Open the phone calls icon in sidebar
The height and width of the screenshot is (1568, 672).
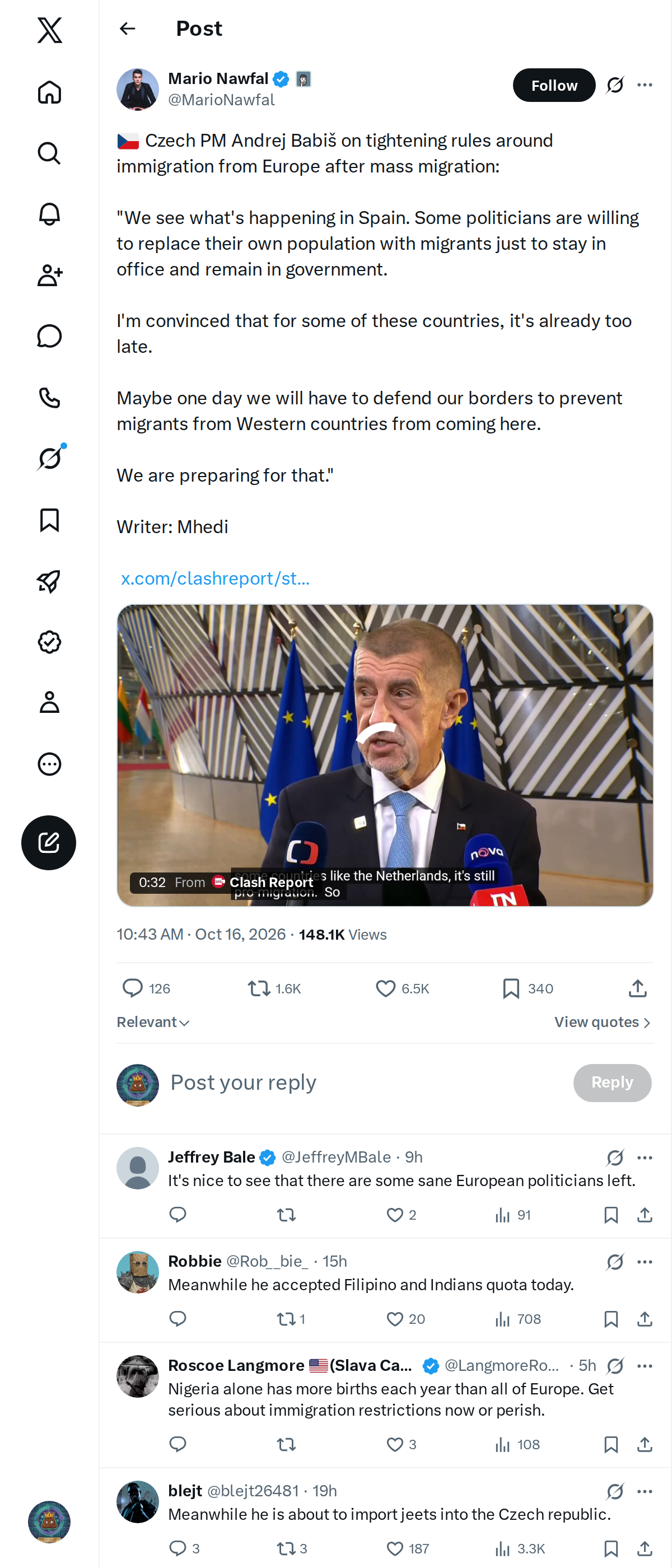coord(49,398)
